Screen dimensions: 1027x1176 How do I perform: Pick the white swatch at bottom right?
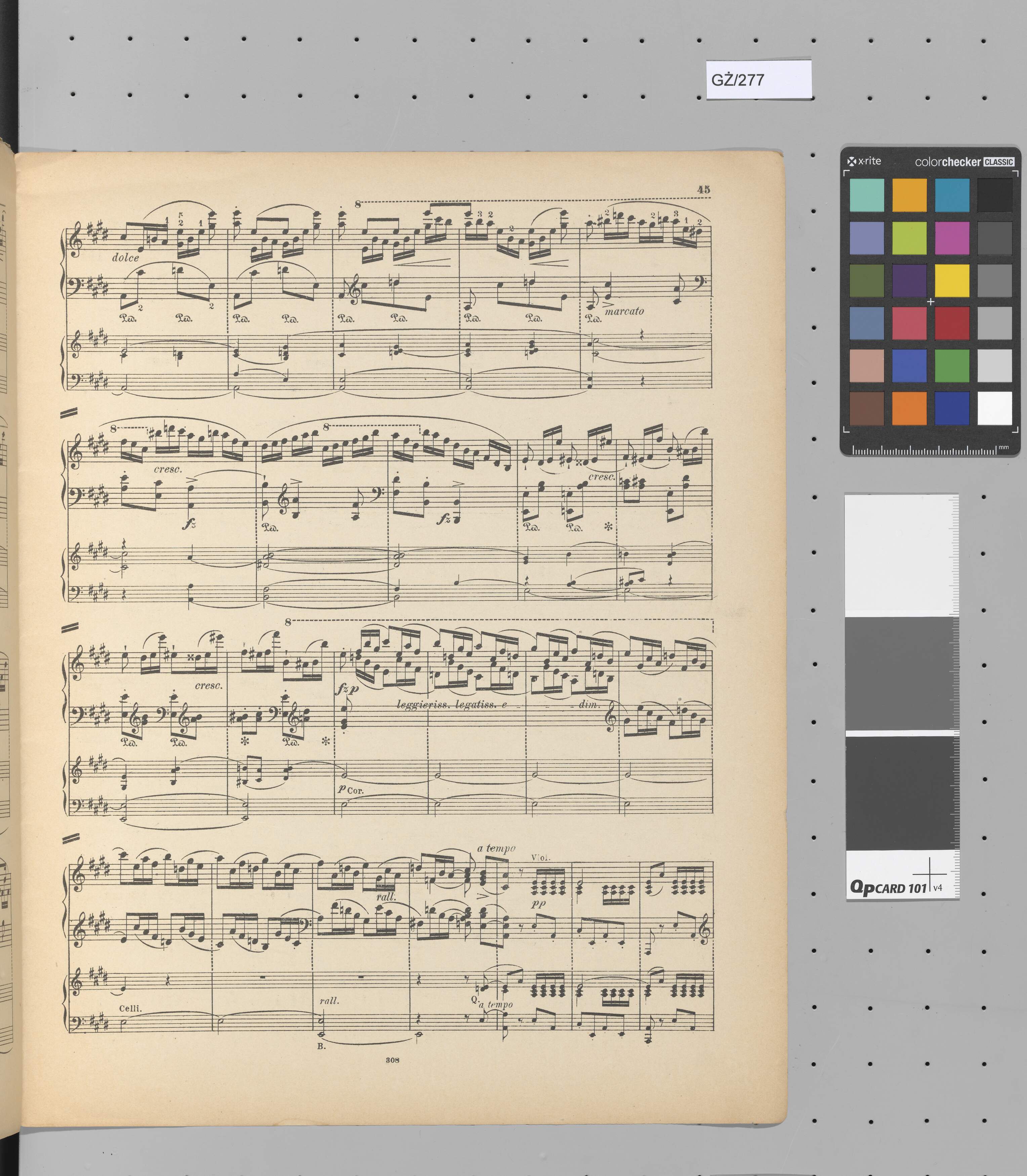(994, 408)
